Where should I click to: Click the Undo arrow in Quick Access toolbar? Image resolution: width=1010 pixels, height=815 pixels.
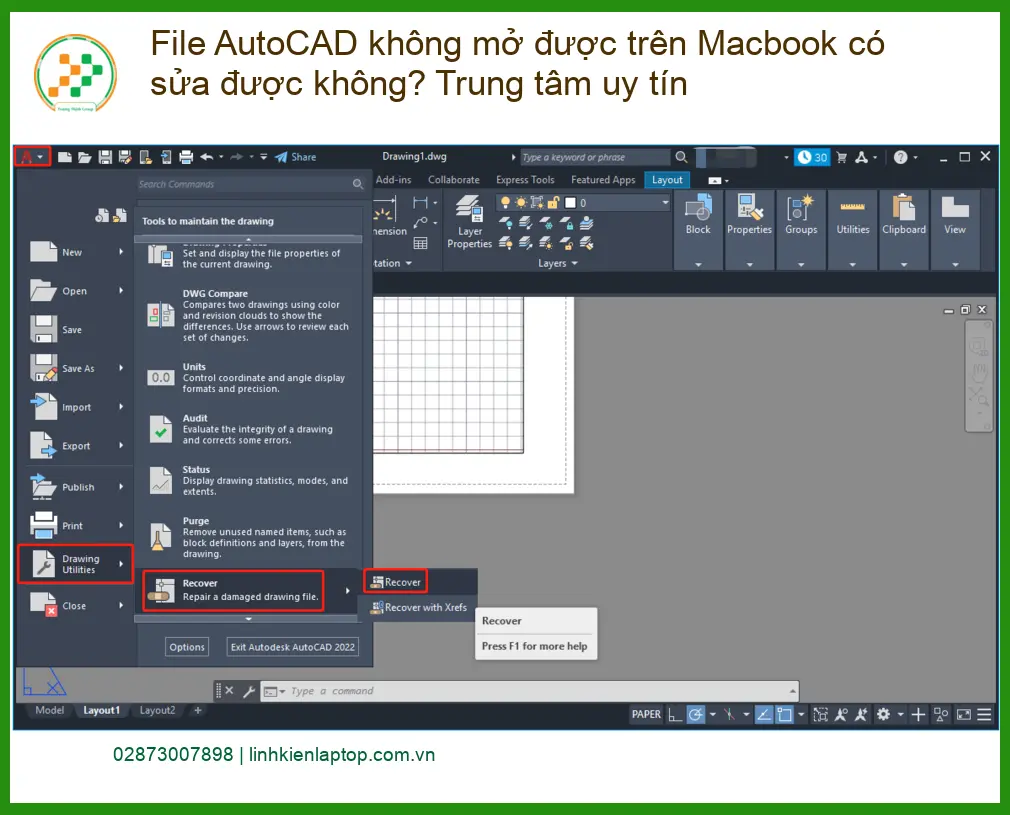[206, 157]
